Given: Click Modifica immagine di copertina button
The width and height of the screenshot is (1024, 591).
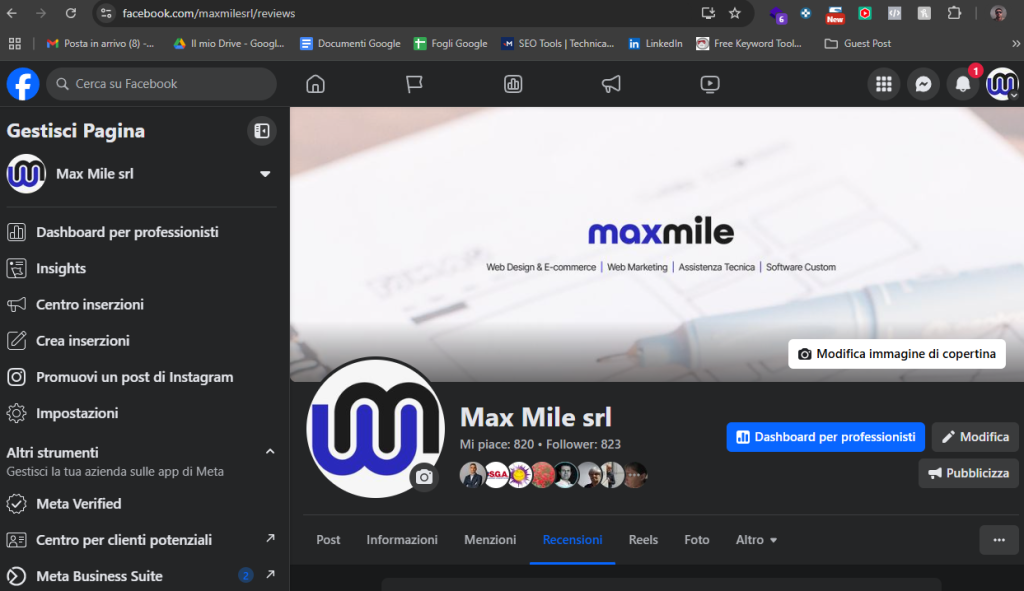Looking at the screenshot, I should tap(897, 354).
